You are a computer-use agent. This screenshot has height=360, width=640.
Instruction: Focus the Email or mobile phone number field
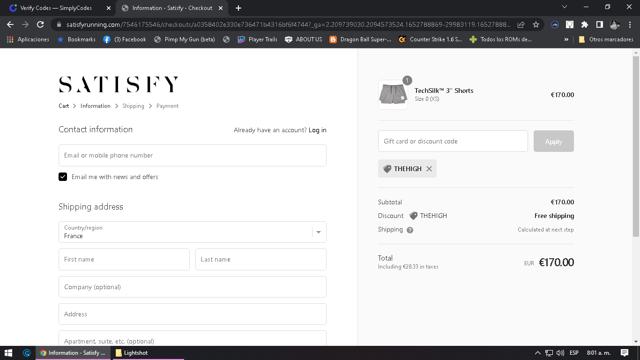pos(192,155)
